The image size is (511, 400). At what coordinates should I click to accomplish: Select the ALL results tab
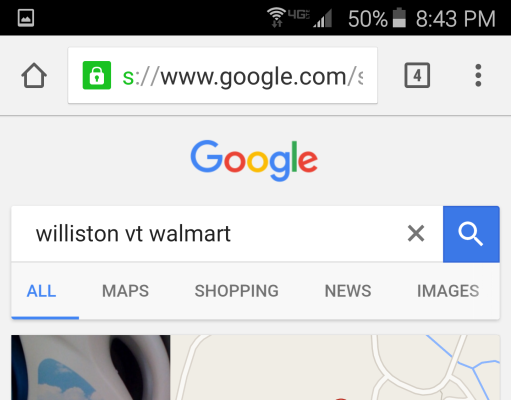pyautogui.click(x=42, y=291)
